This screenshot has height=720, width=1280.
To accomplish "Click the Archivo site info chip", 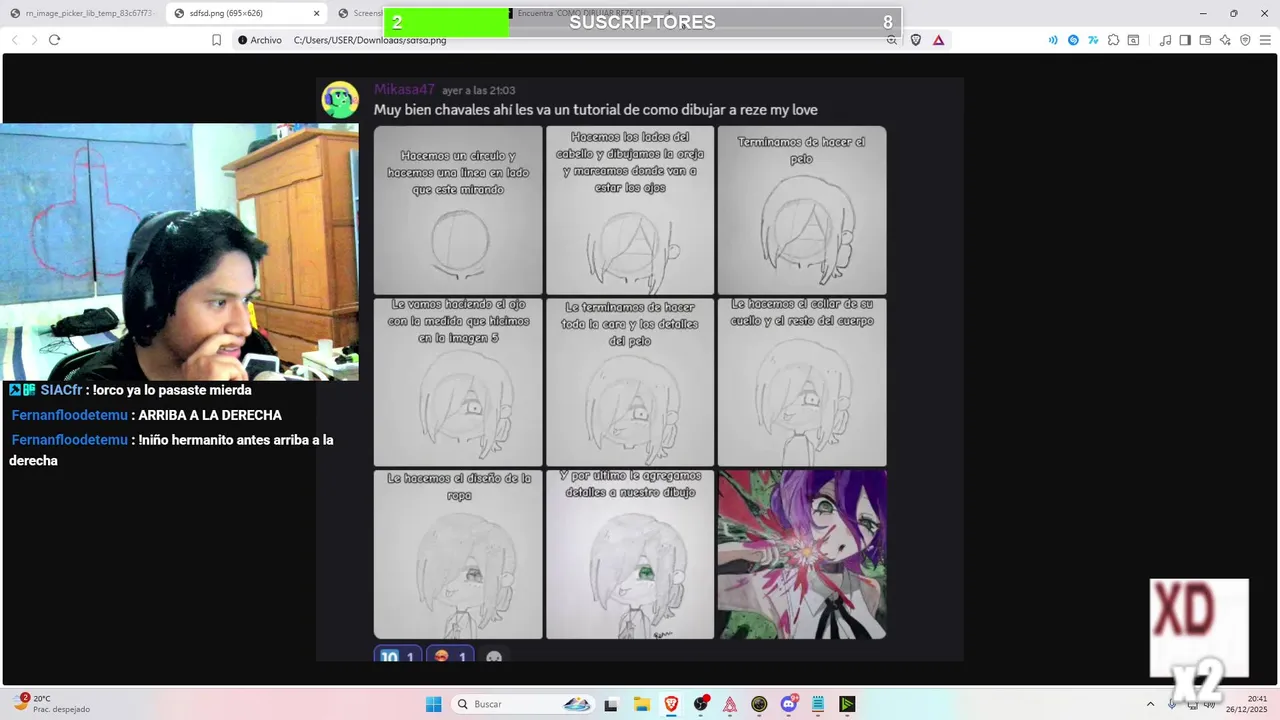I will click(260, 40).
